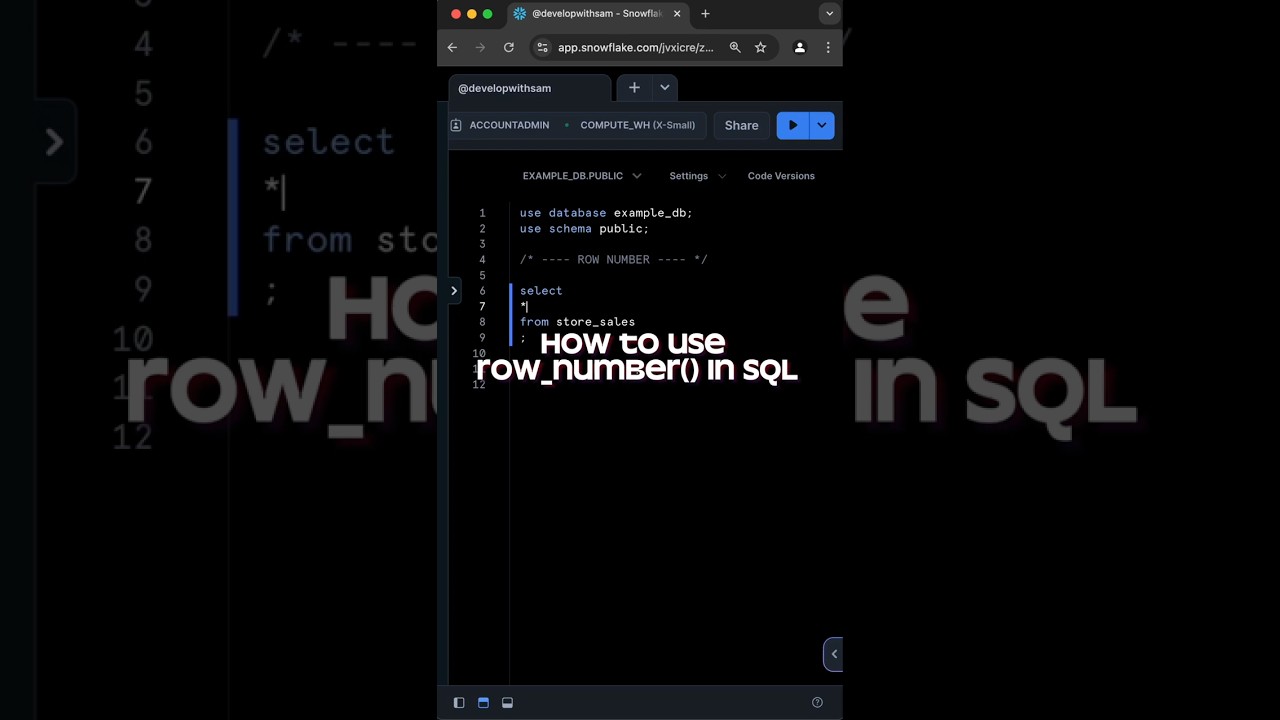Toggle the editor panel layout icon

(483, 703)
